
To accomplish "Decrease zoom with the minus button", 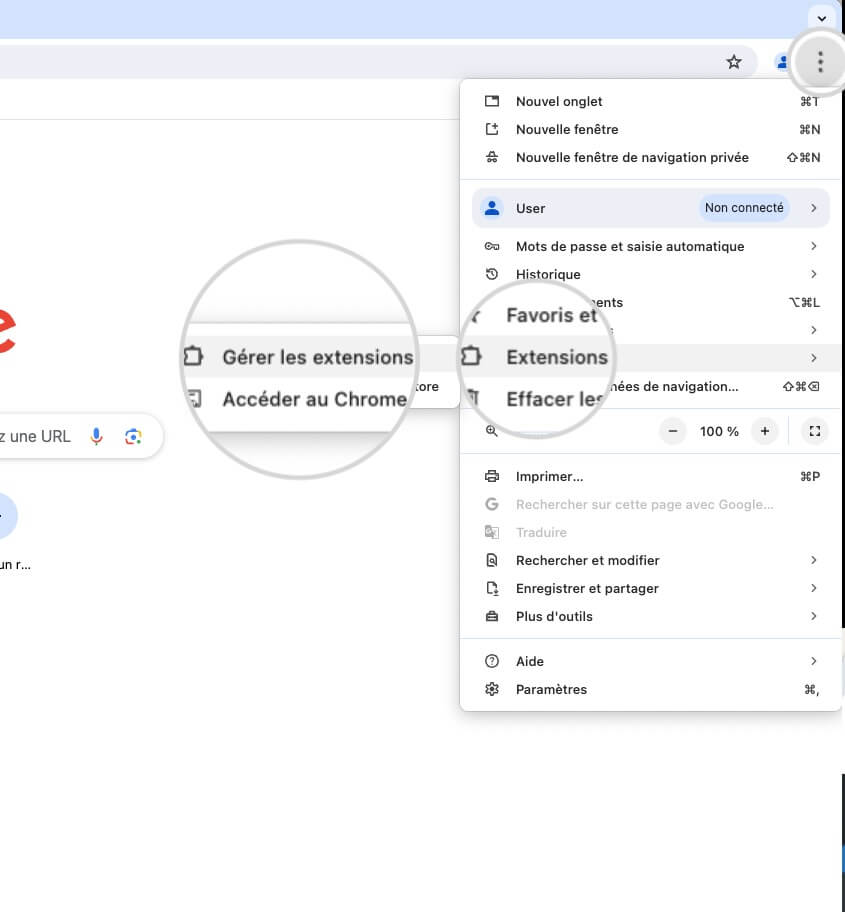I will tap(673, 431).
